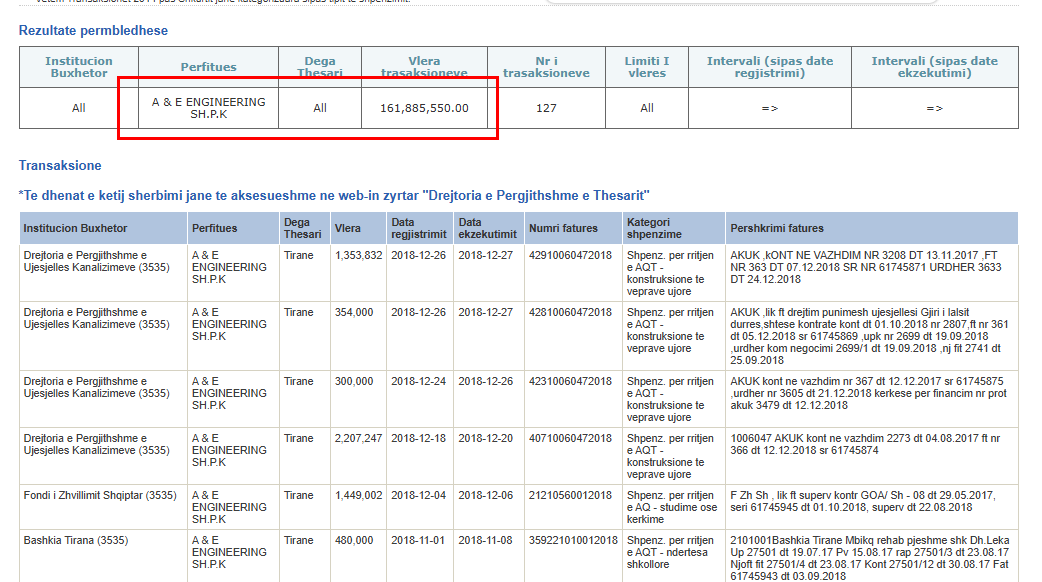Click 'A & E ENGINEERING SH.P.K' in summary row

[x=208, y=108]
